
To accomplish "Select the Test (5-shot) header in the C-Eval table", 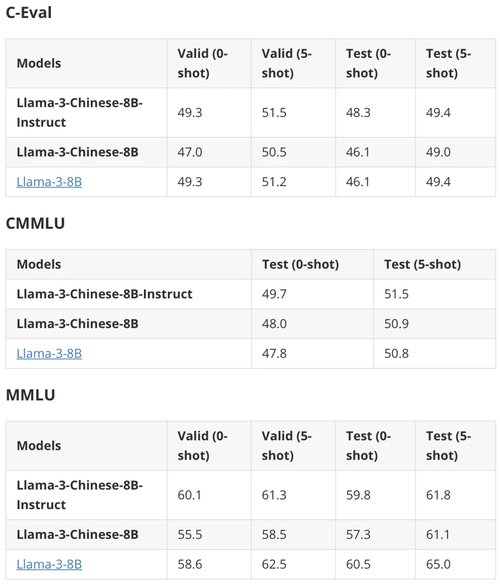I will (449, 63).
